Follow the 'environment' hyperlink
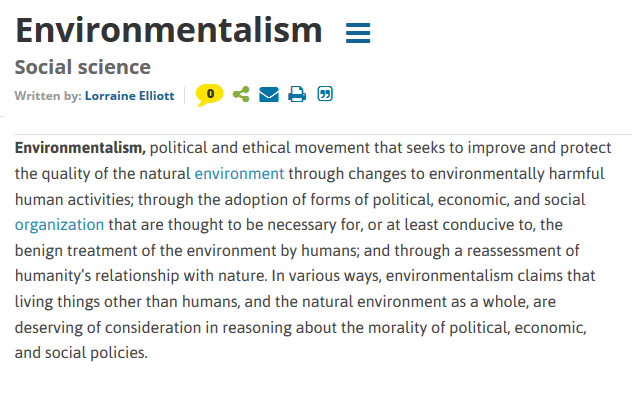632x401 pixels. point(239,174)
